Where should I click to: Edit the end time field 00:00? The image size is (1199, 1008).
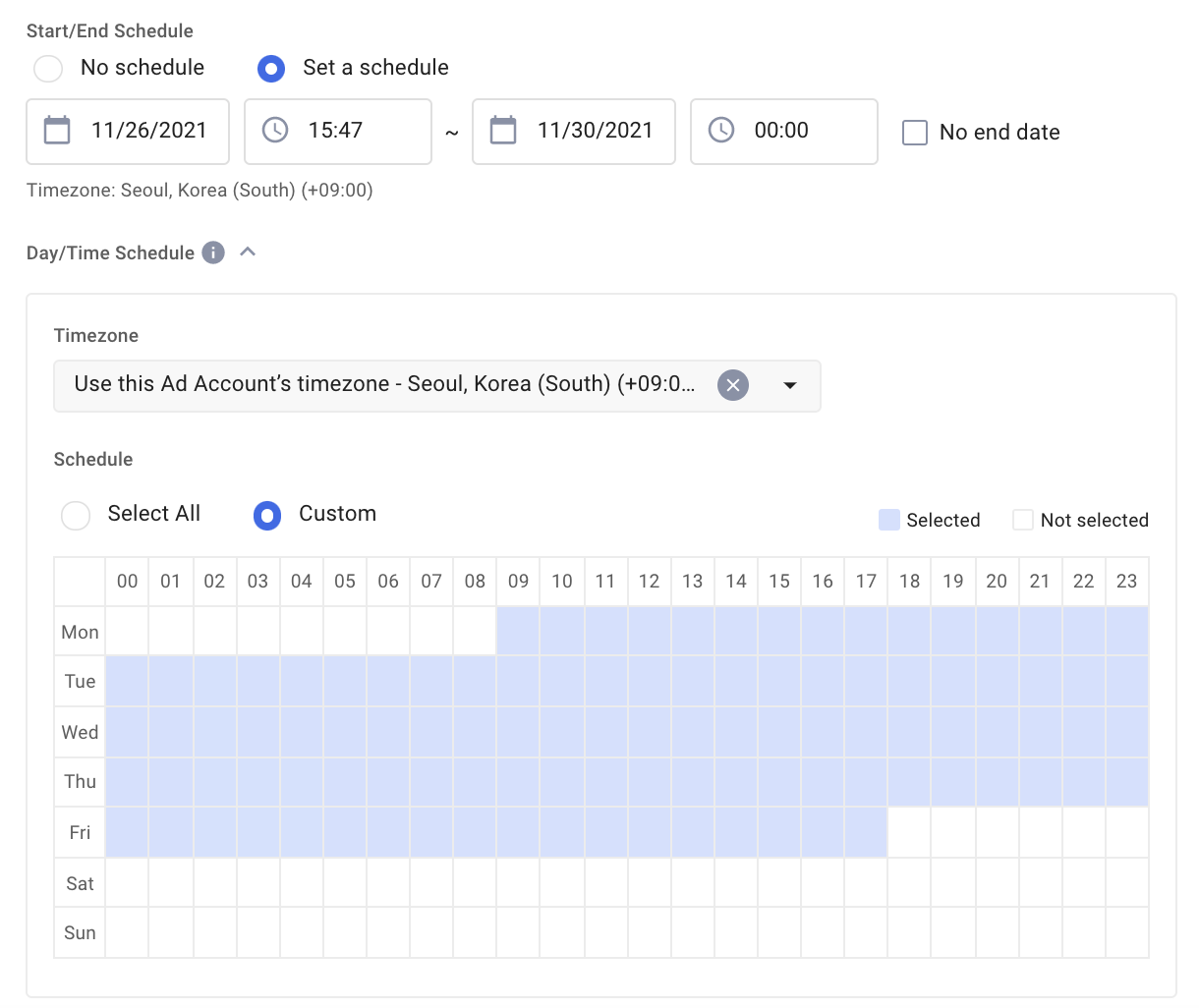781,131
